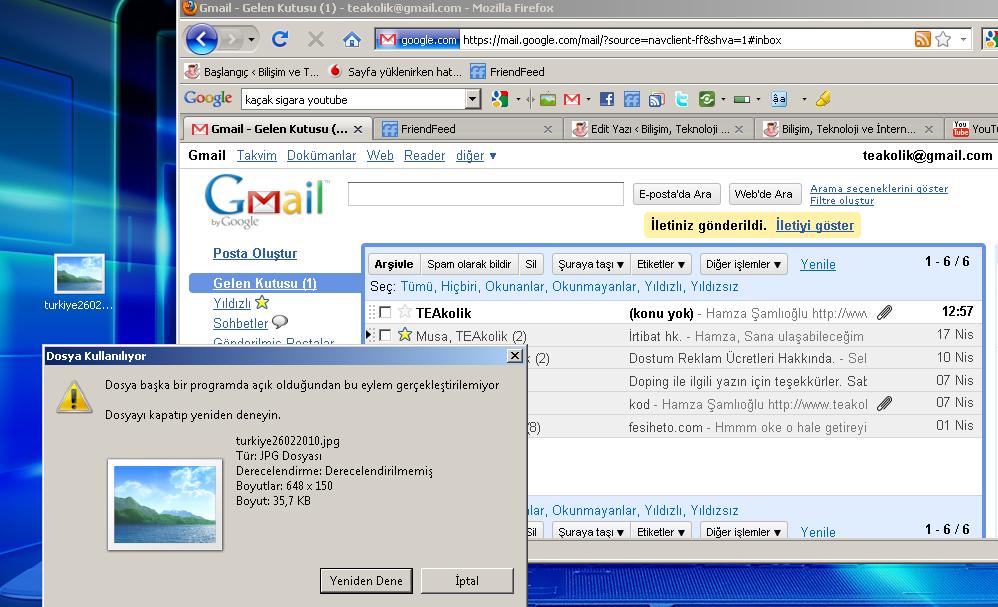Click inside the Gmail search field

tap(486, 193)
